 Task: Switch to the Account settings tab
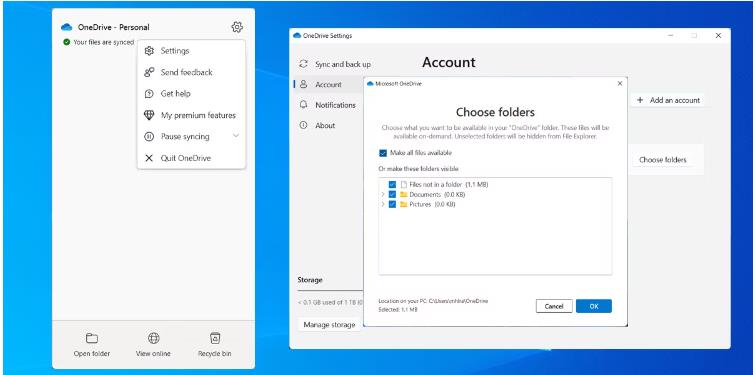[x=329, y=84]
